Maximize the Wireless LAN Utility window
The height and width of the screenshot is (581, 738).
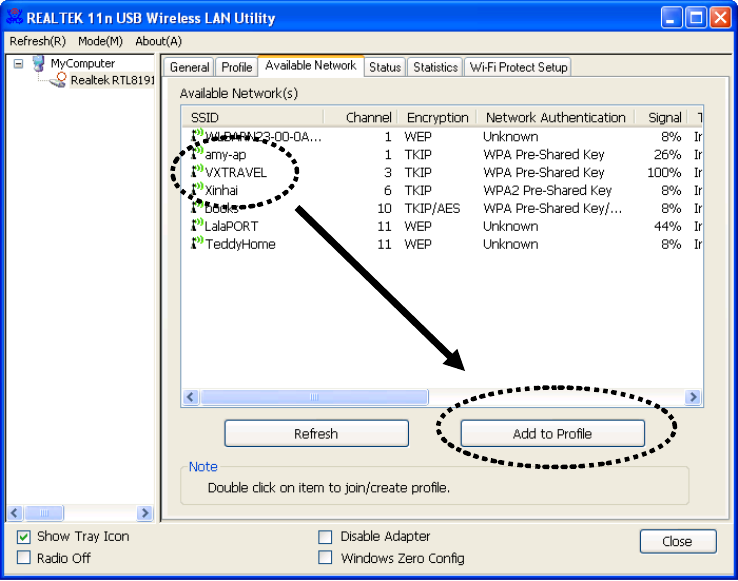point(696,18)
